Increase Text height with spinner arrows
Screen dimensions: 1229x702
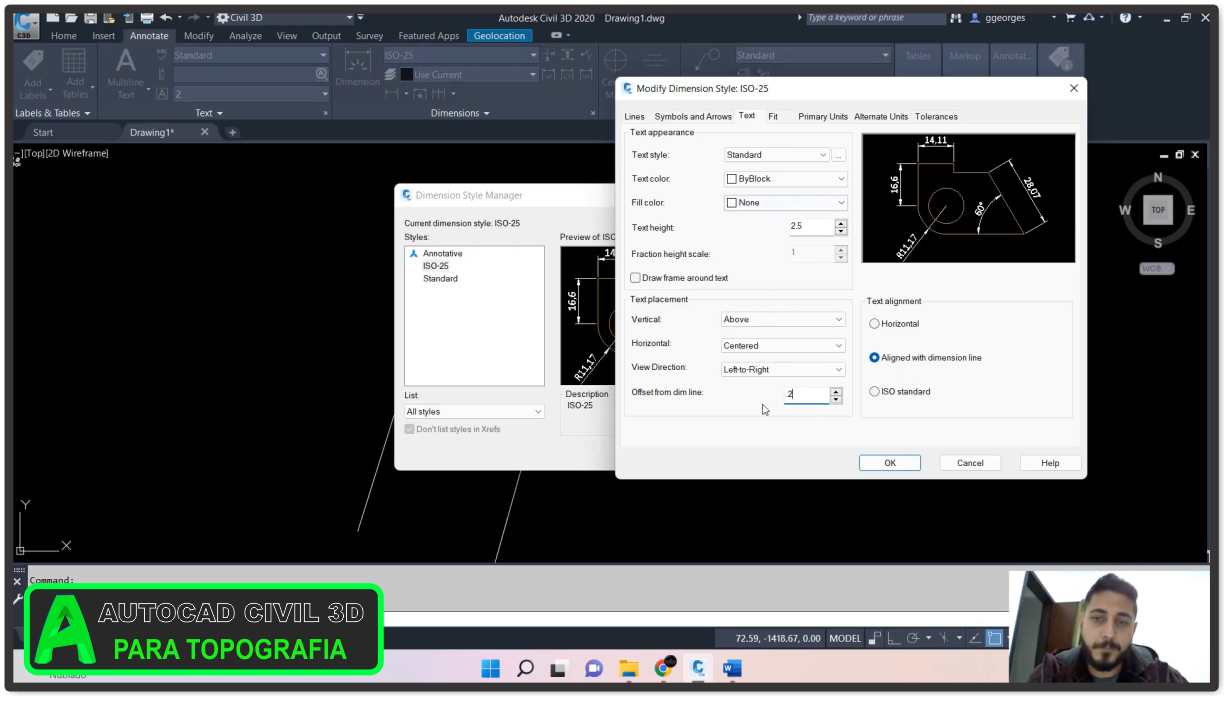pos(841,223)
